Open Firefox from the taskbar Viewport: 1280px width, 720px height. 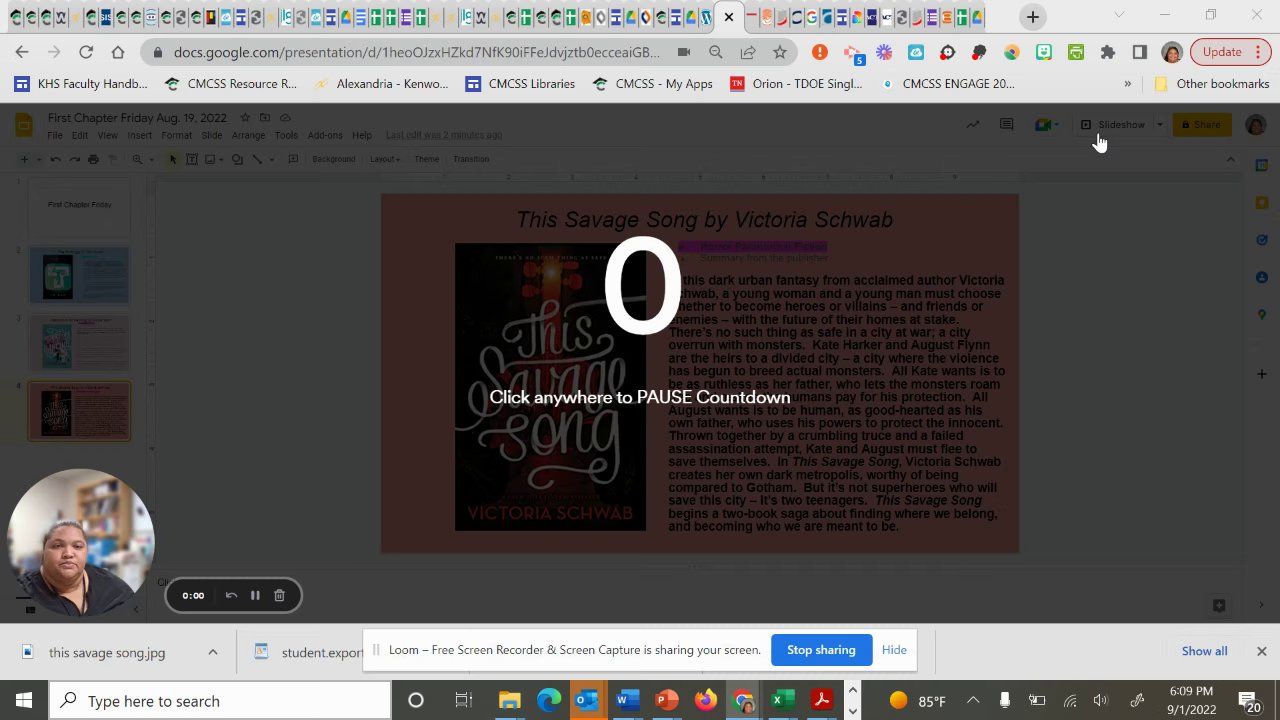pos(705,701)
